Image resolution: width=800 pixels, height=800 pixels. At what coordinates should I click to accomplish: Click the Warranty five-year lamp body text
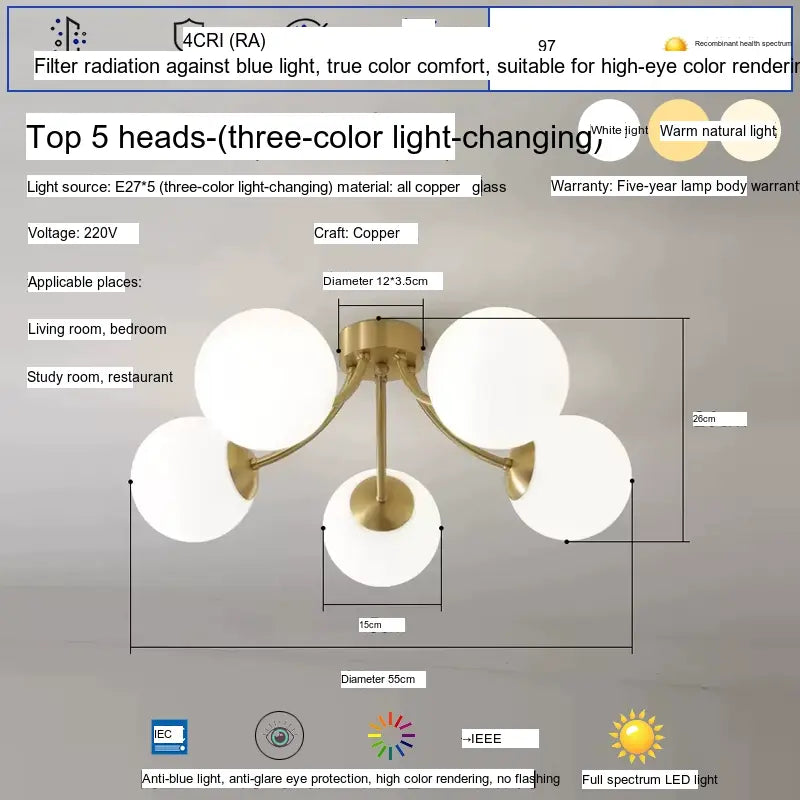point(675,186)
